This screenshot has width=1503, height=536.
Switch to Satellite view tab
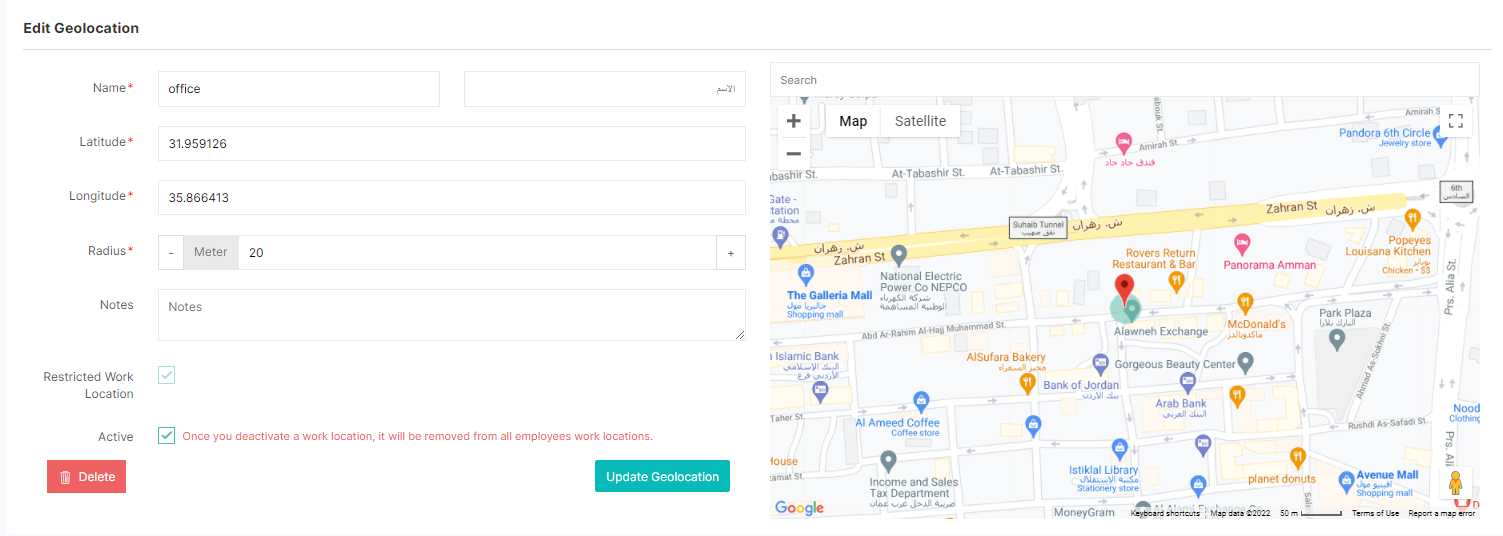920,121
